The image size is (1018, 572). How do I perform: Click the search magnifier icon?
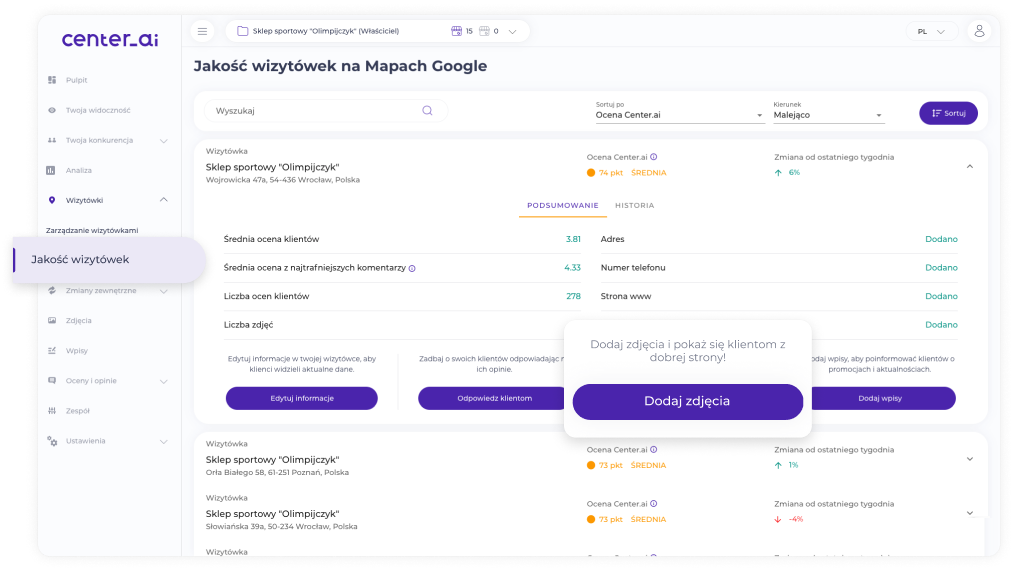click(427, 111)
